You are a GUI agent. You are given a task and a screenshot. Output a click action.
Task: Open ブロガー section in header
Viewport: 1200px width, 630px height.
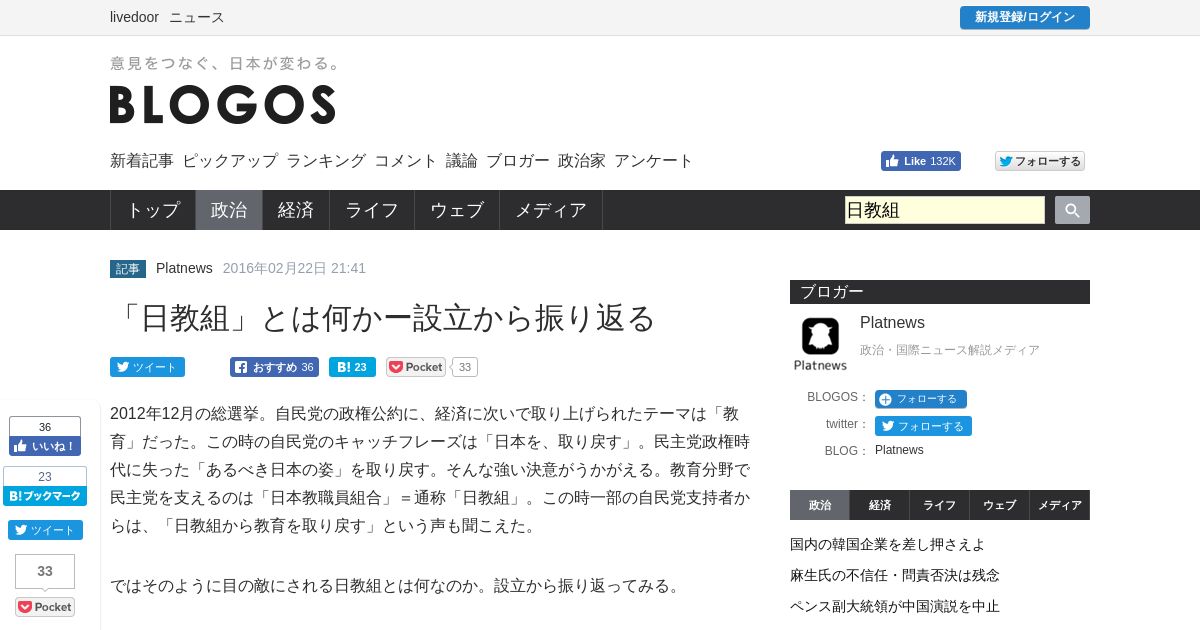(518, 161)
